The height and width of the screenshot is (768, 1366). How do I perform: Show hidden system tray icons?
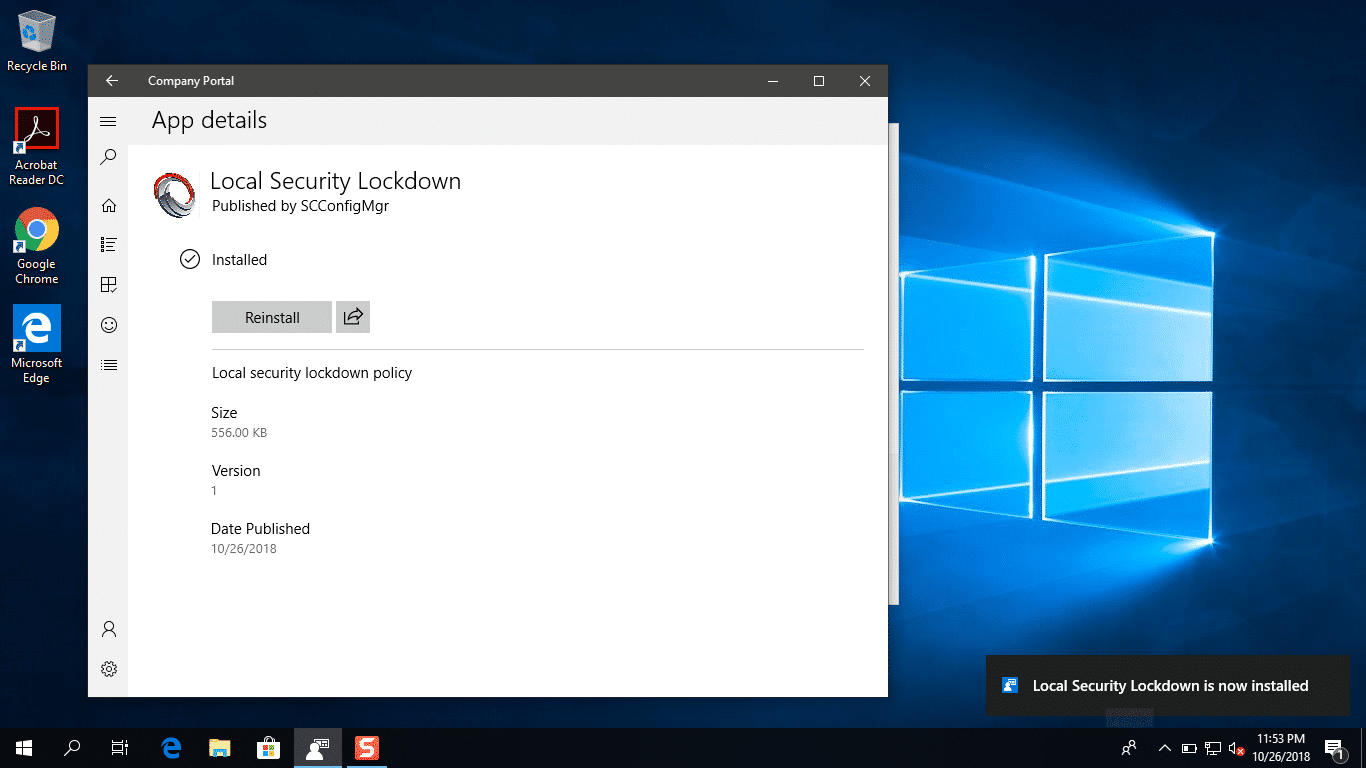click(1165, 747)
